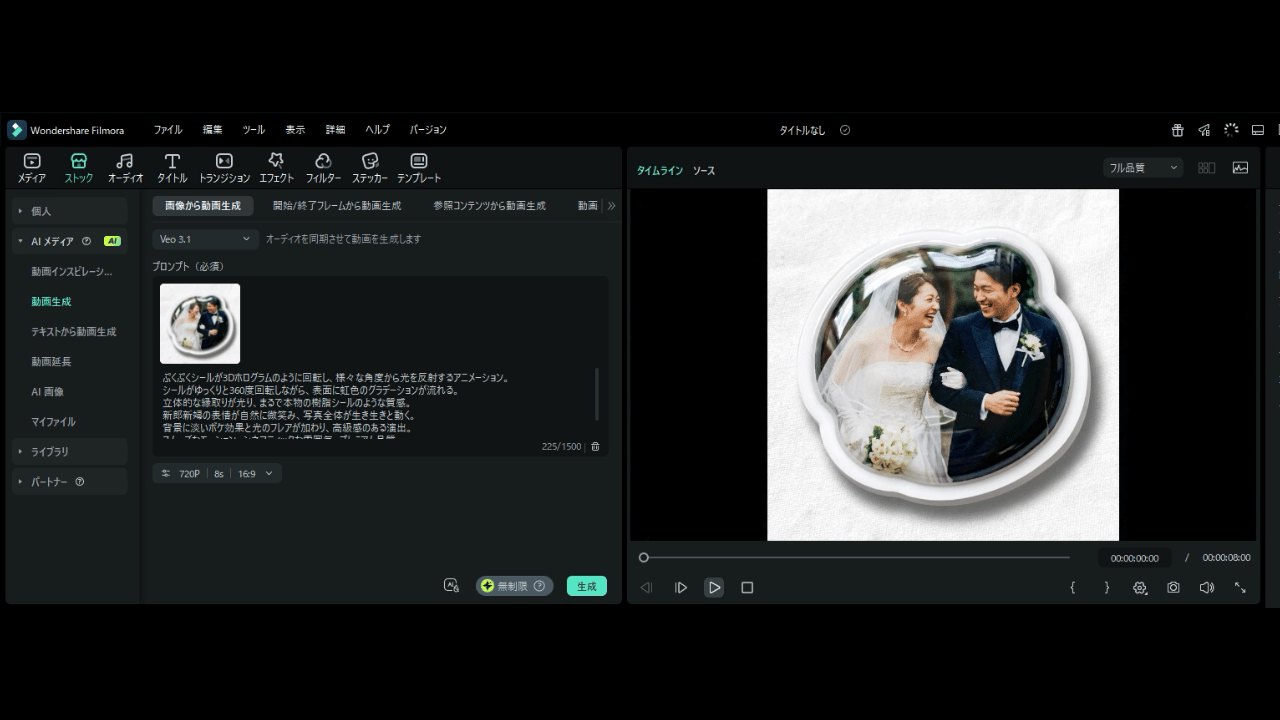Expand the ライブラリ section in the sidebar
1280x720 pixels.
click(50, 452)
